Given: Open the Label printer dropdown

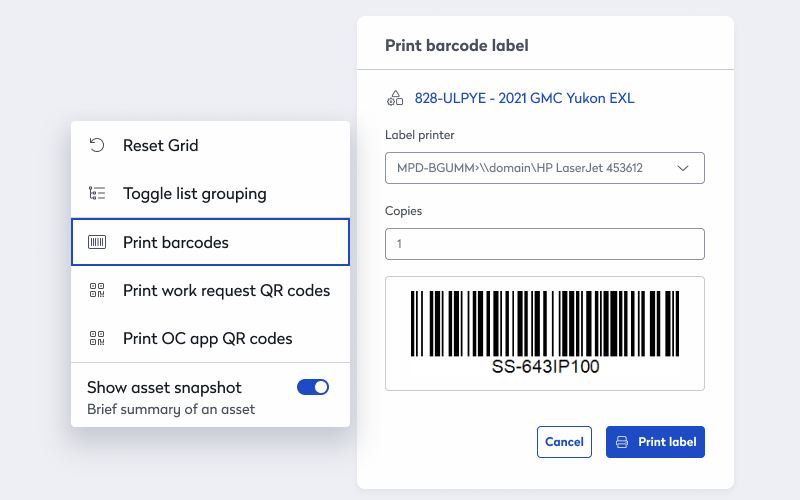Looking at the screenshot, I should tap(544, 168).
